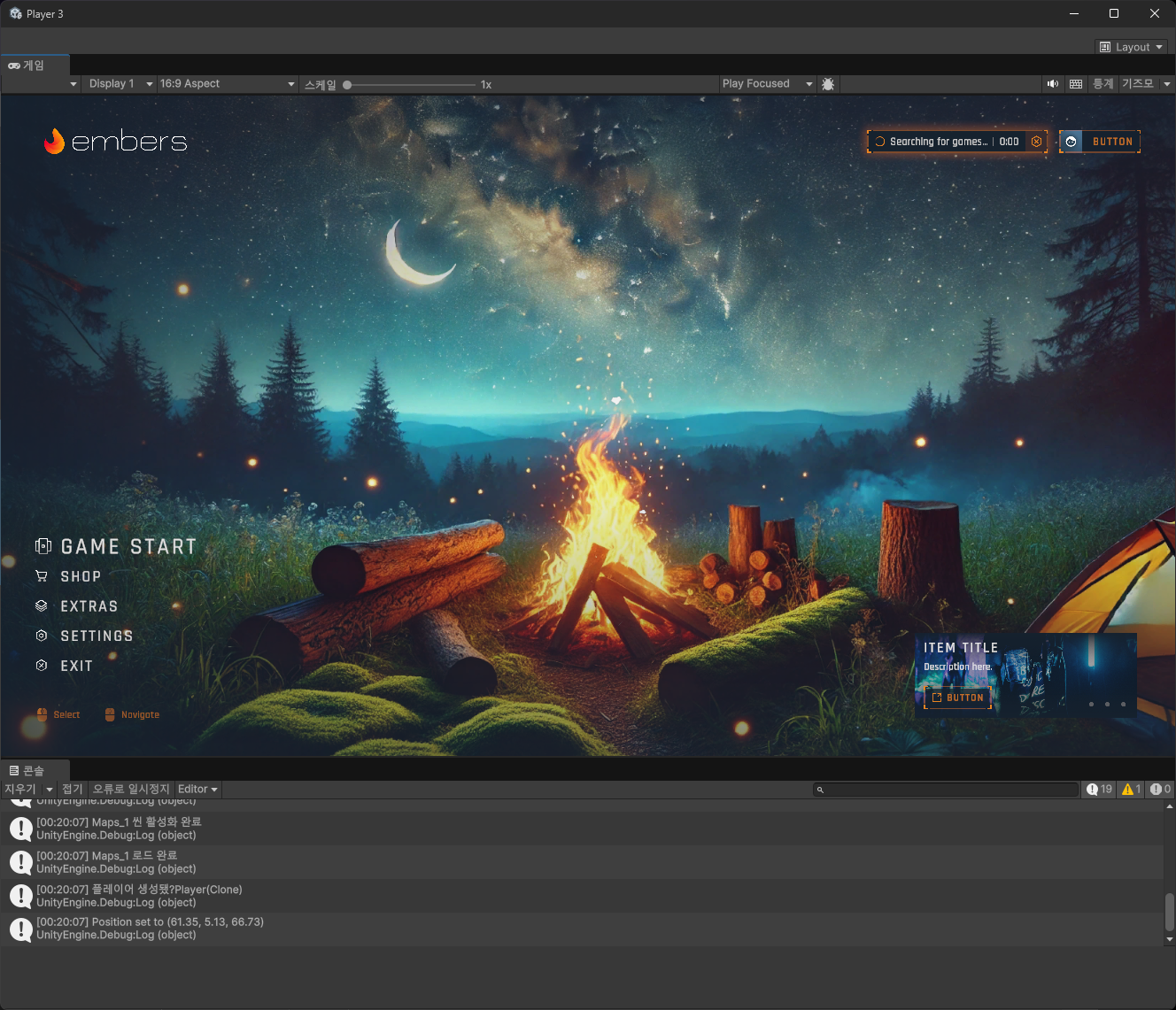The image size is (1176, 1010).
Task: Click the Unity icon in title bar
Action: pyautogui.click(x=15, y=13)
